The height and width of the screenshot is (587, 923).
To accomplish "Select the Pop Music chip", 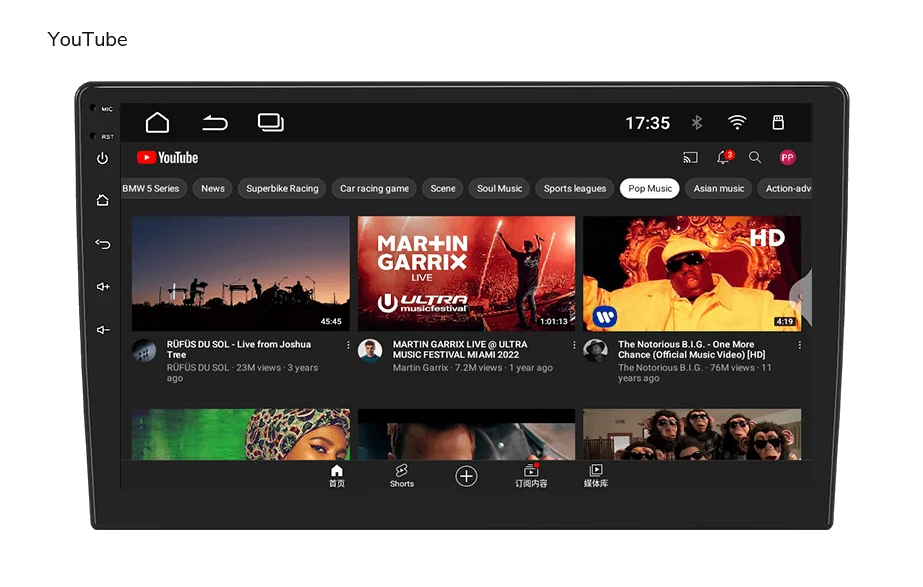I will point(650,188).
